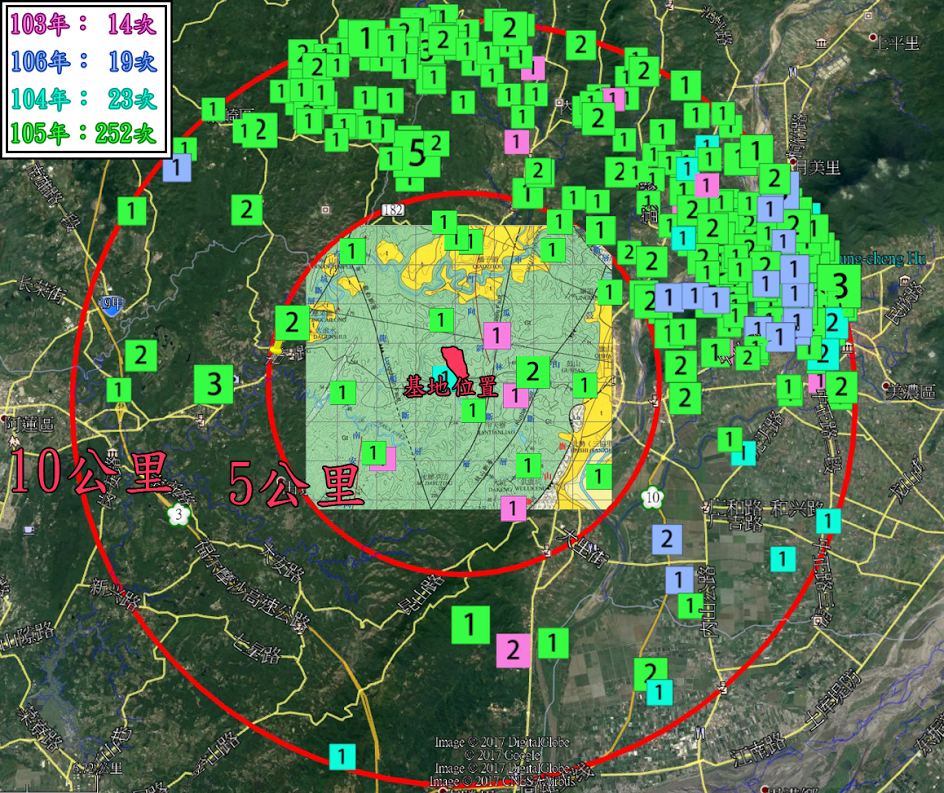Click the 美濃區 district label
This screenshot has width=944, height=793.
[912, 392]
